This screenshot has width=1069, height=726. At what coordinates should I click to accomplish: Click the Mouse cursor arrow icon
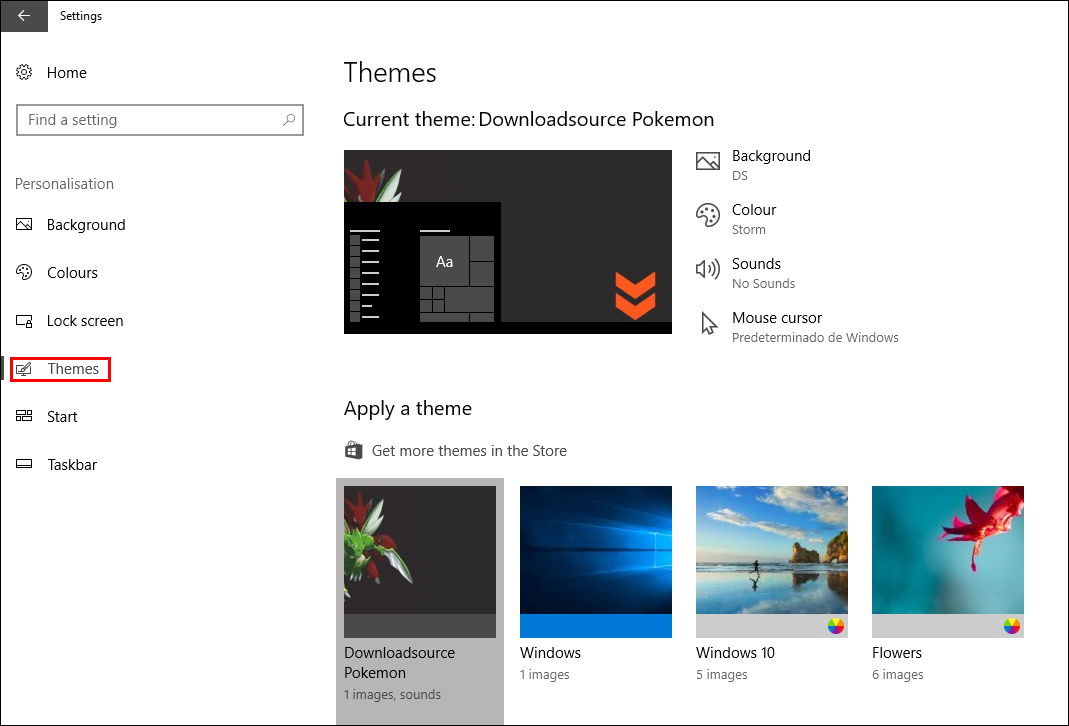click(x=709, y=323)
